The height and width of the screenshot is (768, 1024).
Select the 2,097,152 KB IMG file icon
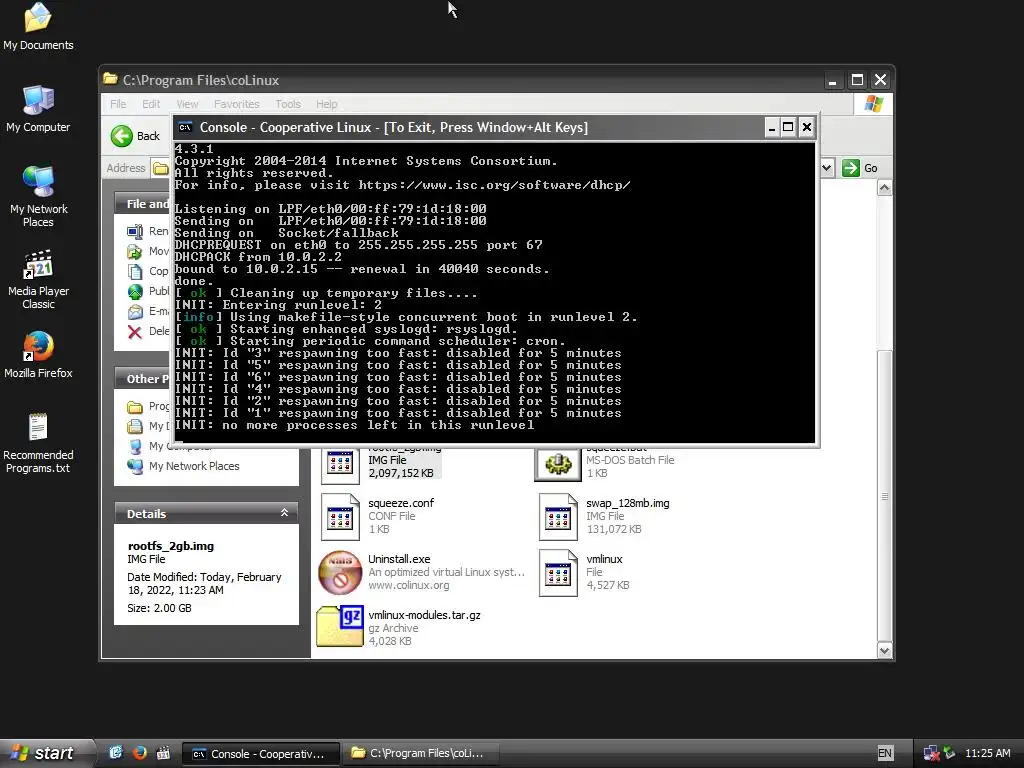(340, 465)
